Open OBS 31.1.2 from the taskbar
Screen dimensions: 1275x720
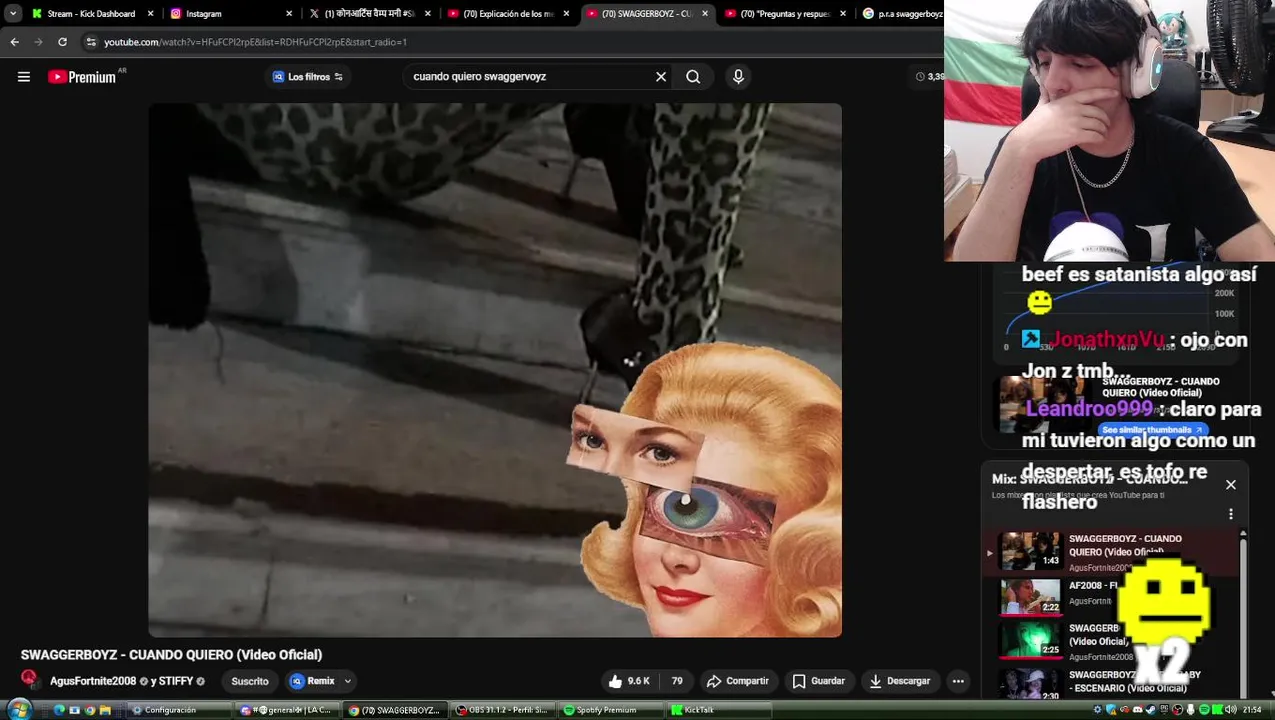502,710
